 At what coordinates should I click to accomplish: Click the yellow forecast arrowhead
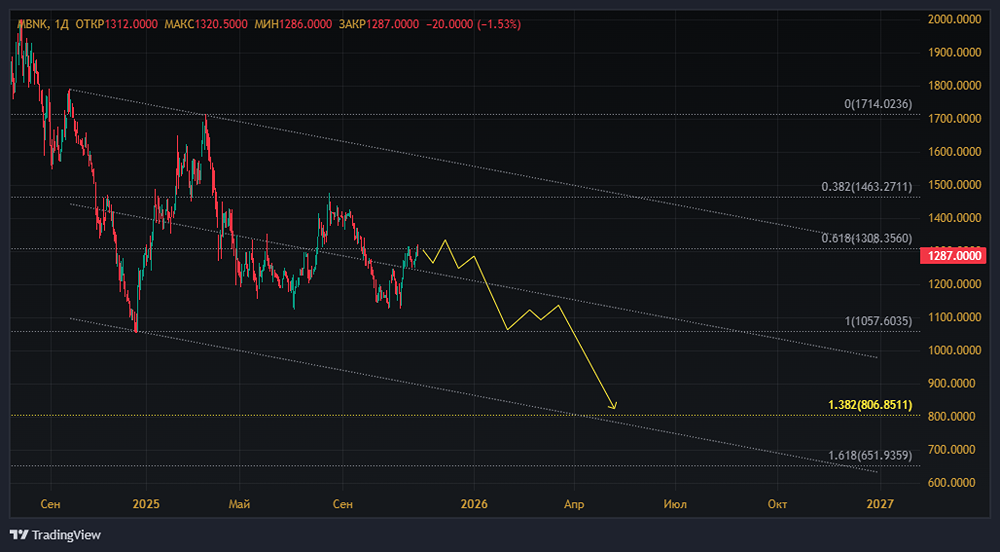(x=613, y=405)
